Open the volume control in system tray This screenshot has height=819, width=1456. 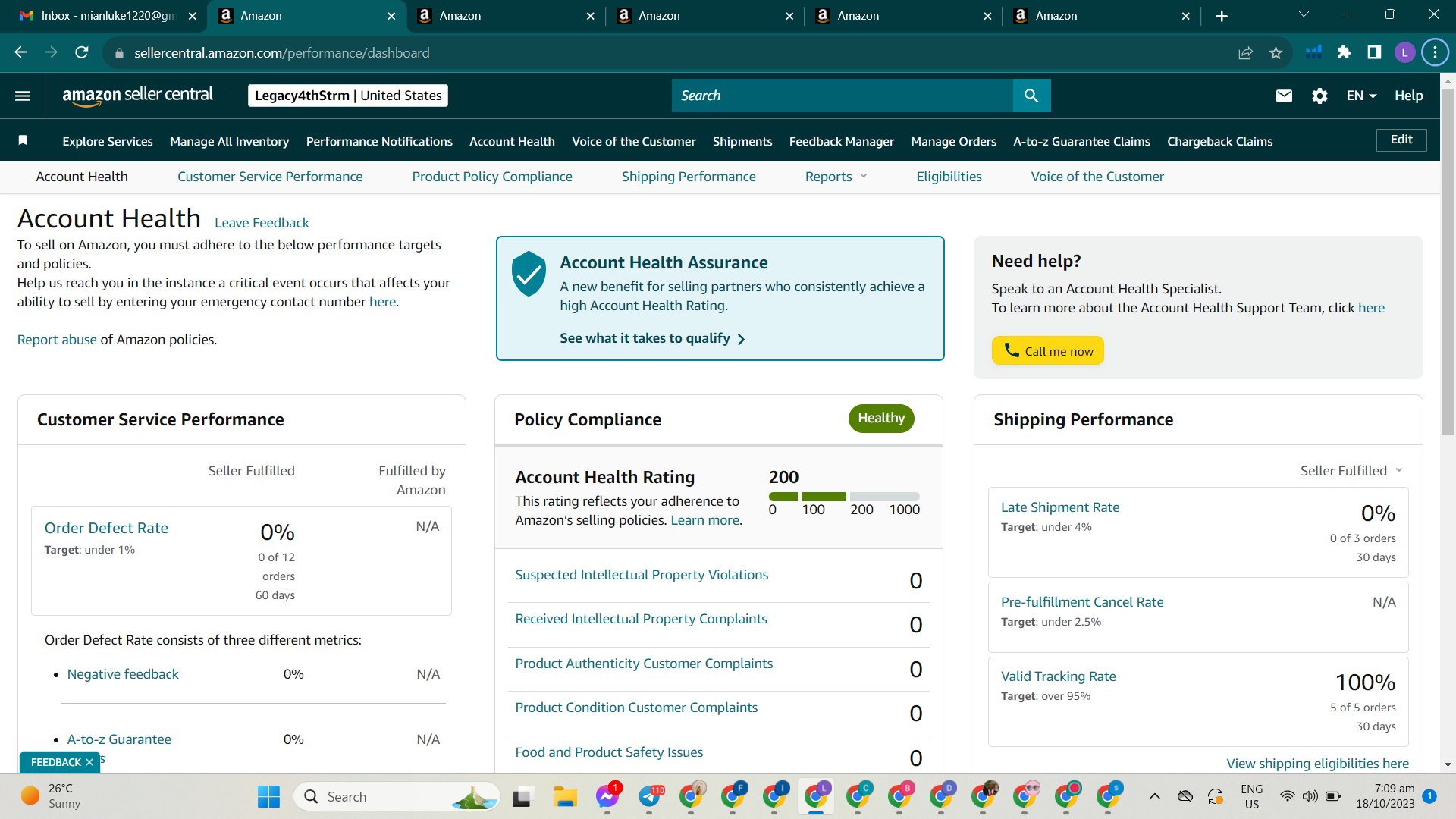1310,796
